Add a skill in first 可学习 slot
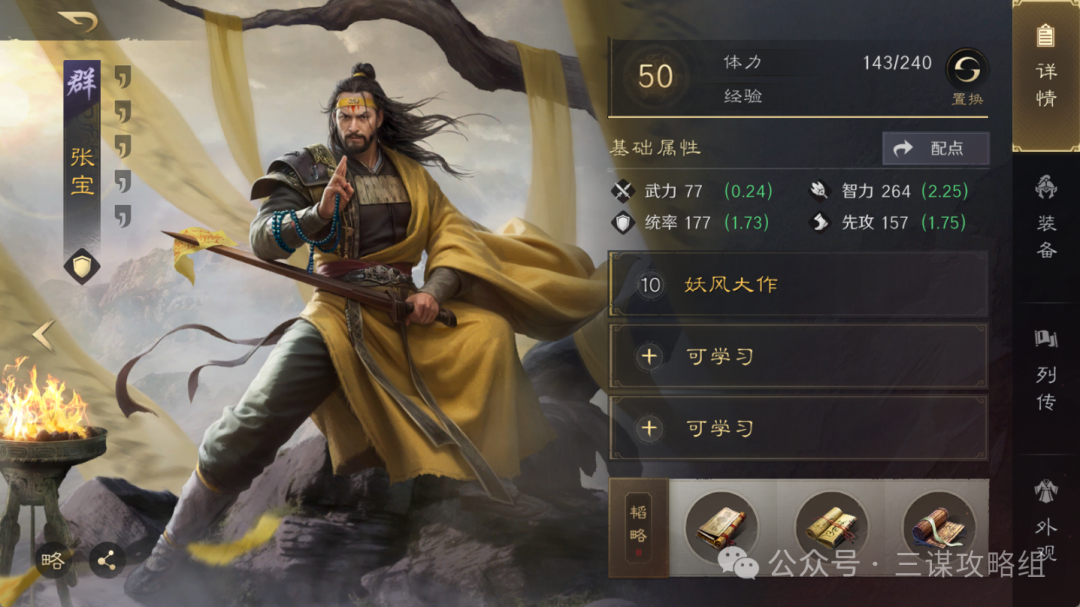 (799, 357)
